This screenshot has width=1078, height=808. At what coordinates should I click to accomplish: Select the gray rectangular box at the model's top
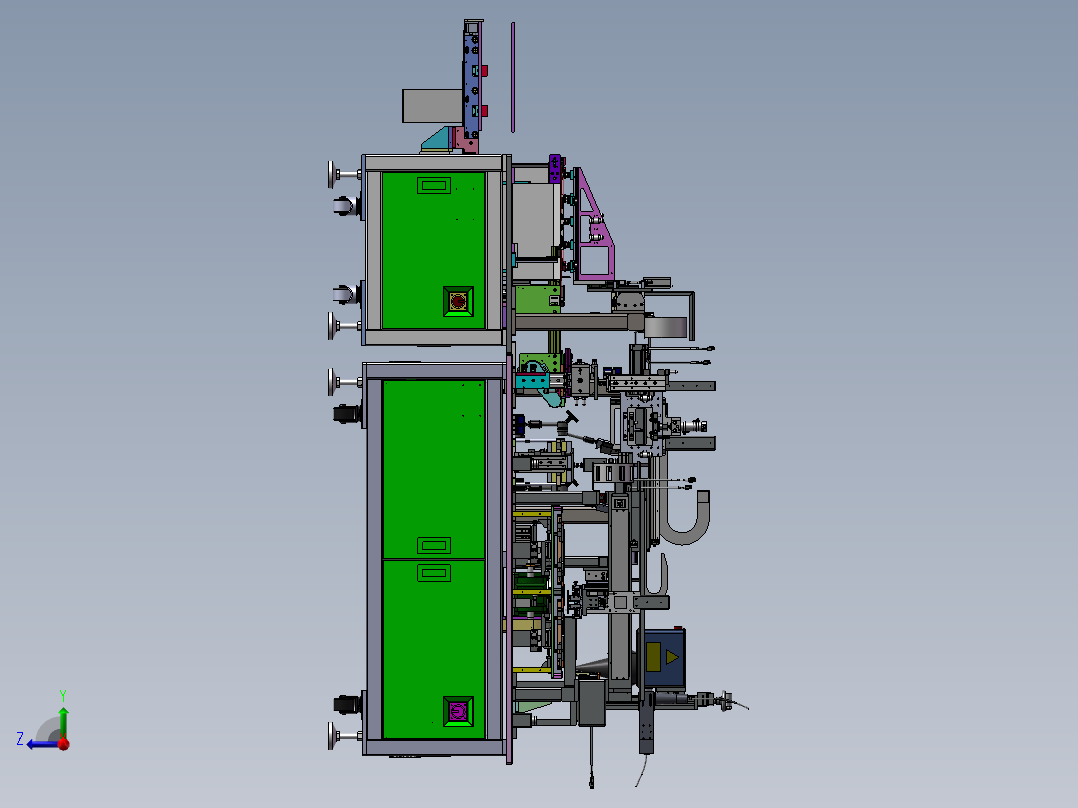click(x=432, y=106)
